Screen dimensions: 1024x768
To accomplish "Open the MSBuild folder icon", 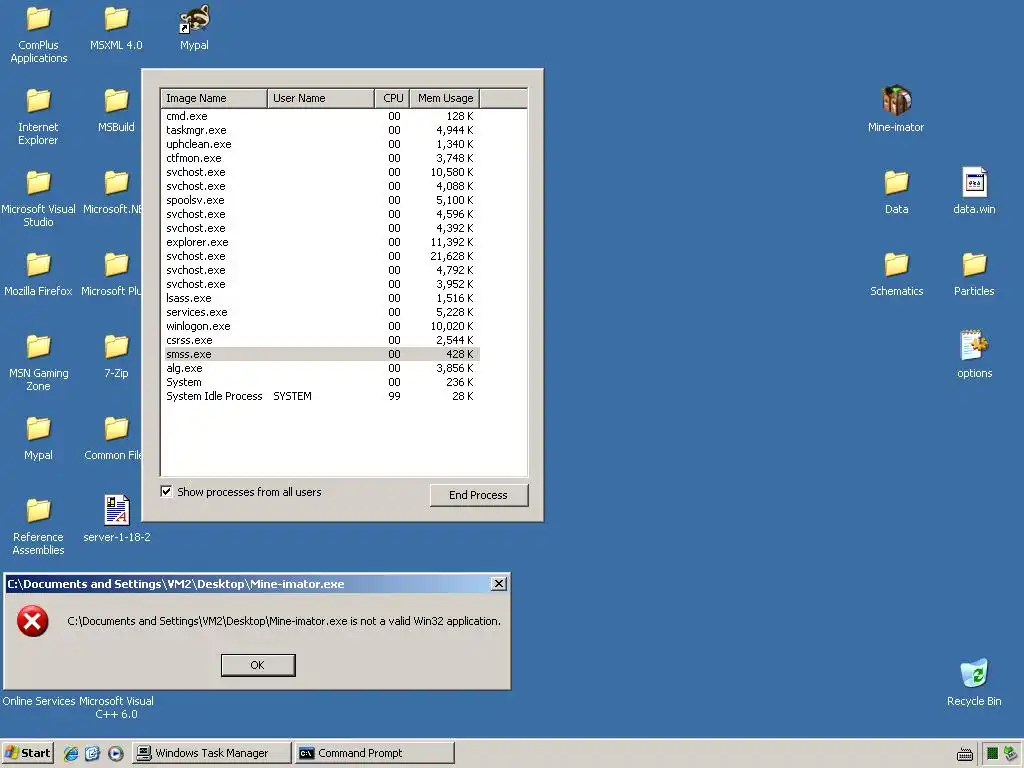I will pos(116,101).
